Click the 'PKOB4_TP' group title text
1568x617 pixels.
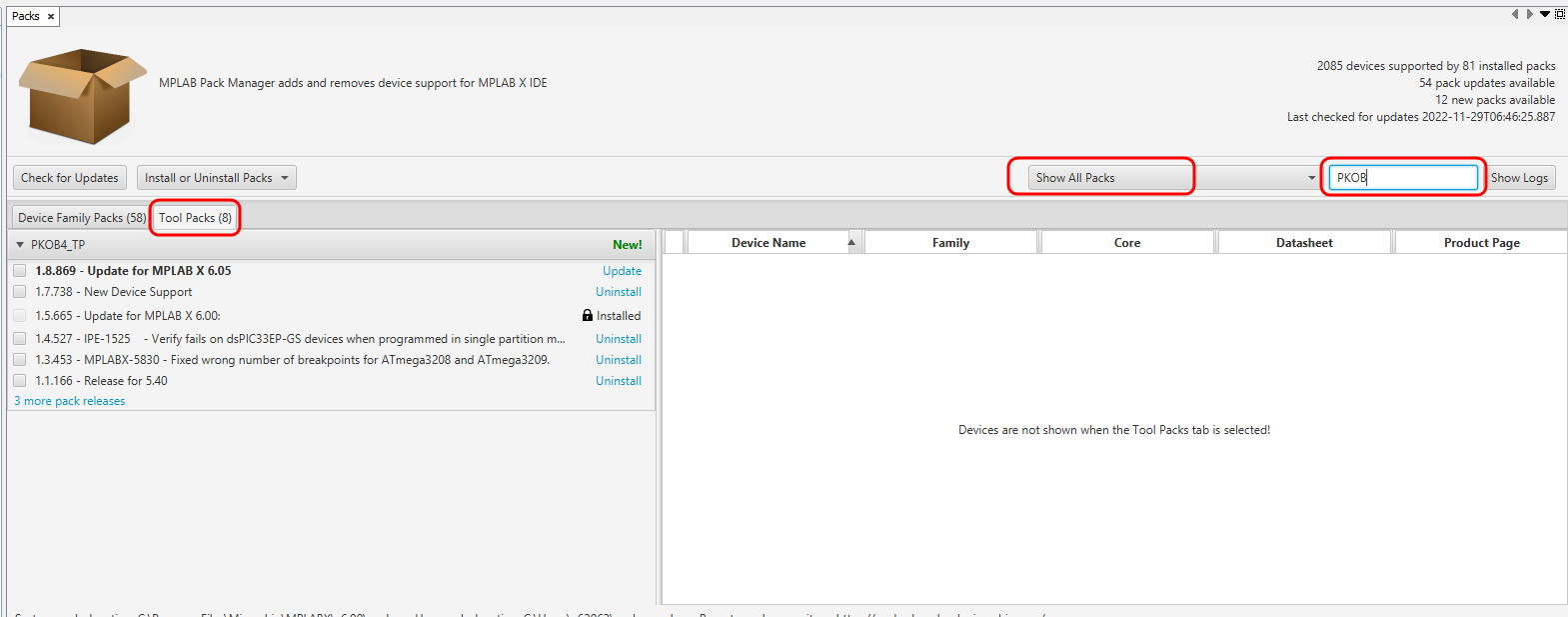click(58, 245)
